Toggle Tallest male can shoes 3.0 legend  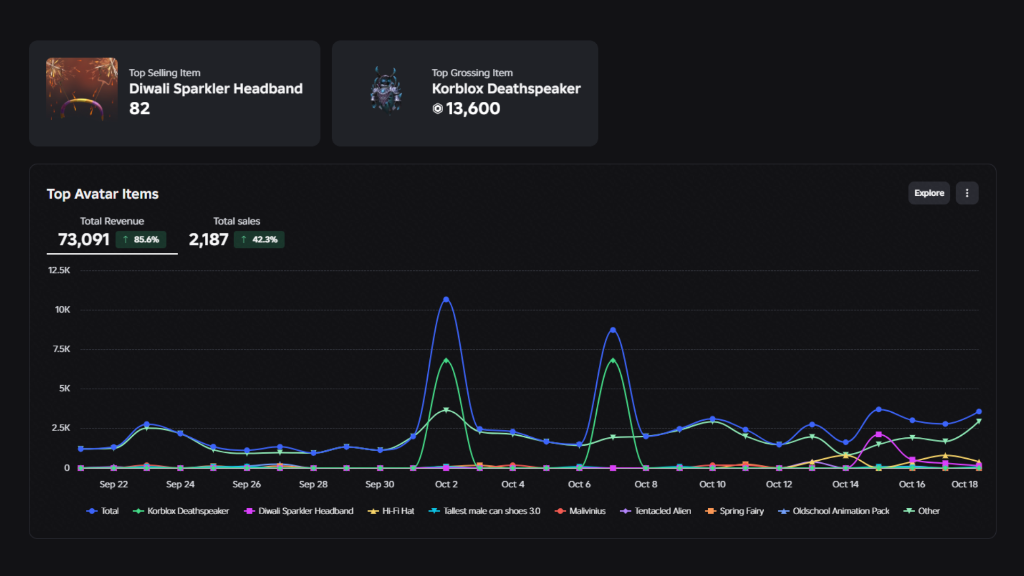click(485, 511)
